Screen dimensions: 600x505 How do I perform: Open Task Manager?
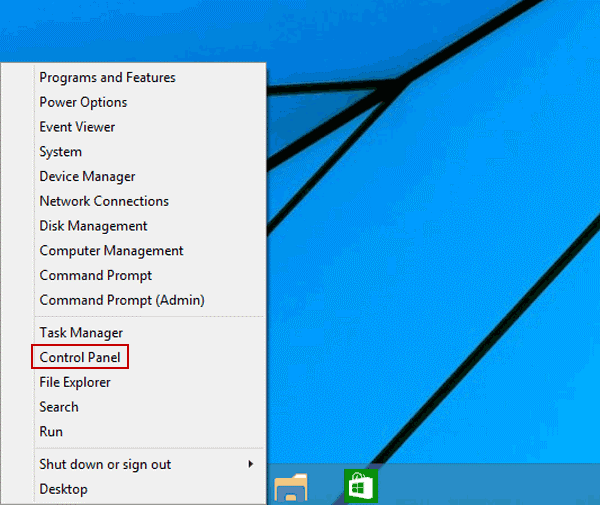(81, 333)
